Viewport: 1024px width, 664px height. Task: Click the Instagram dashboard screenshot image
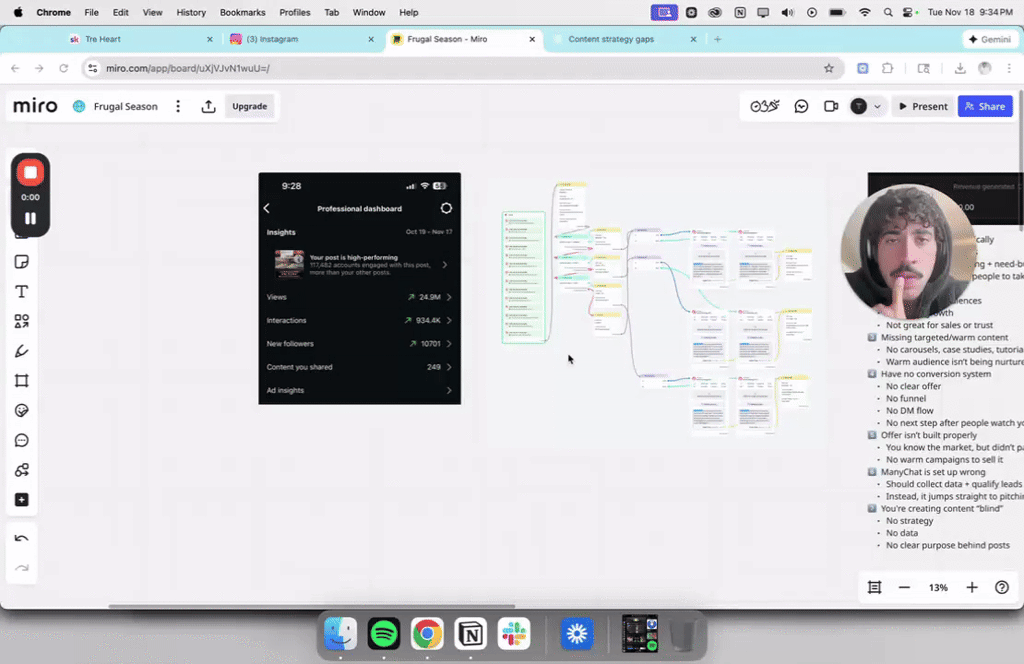click(x=359, y=288)
